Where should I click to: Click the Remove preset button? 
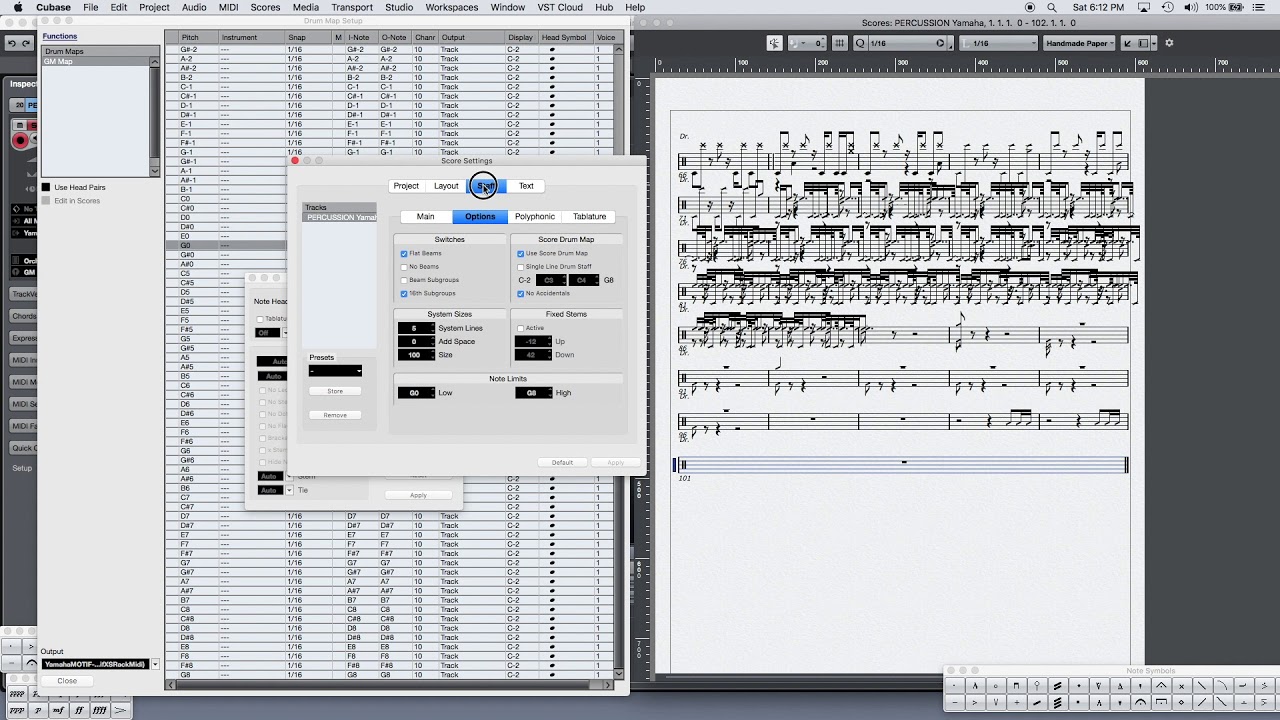coord(335,415)
